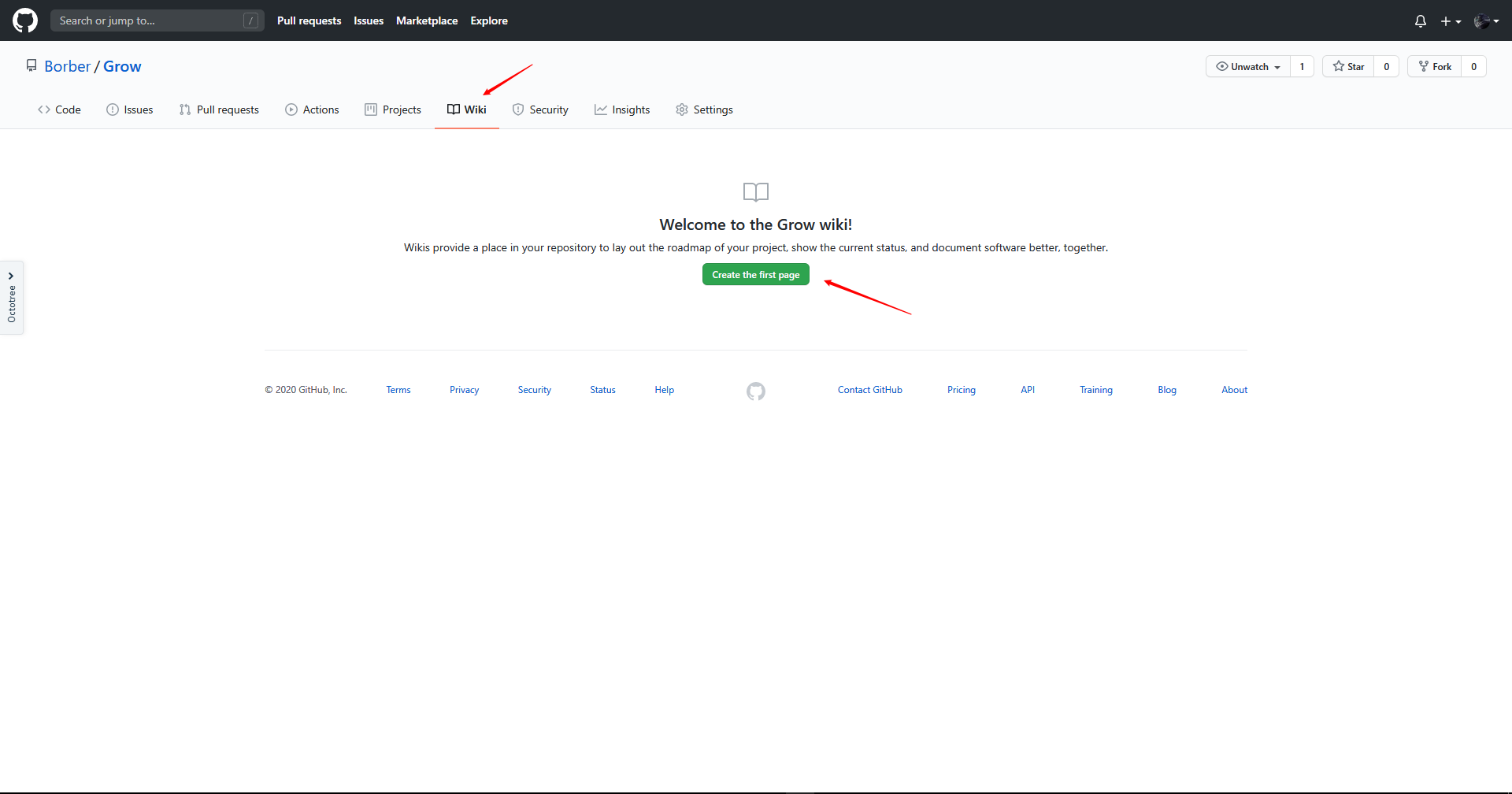This screenshot has width=1512, height=794.
Task: Open the Marketplace menu item
Action: click(x=427, y=20)
